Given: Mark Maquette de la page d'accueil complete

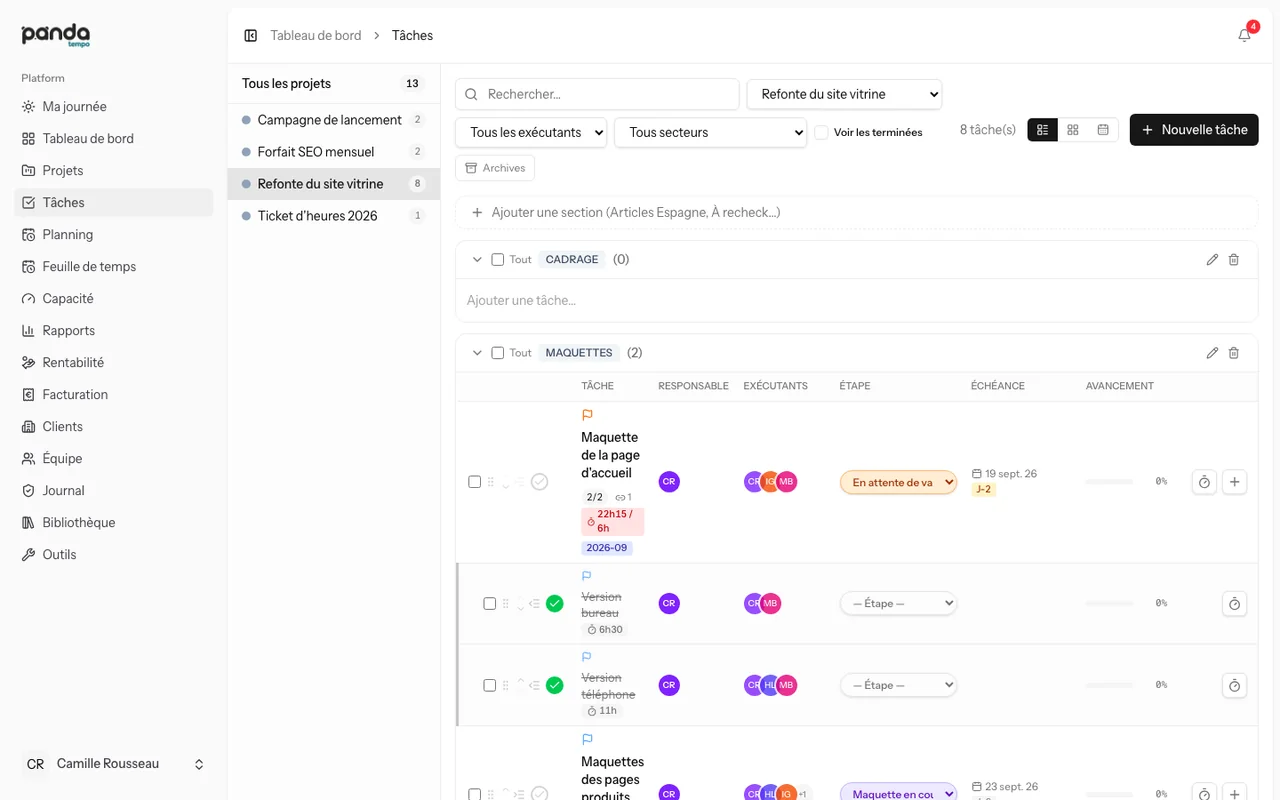Looking at the screenshot, I should (x=540, y=482).
